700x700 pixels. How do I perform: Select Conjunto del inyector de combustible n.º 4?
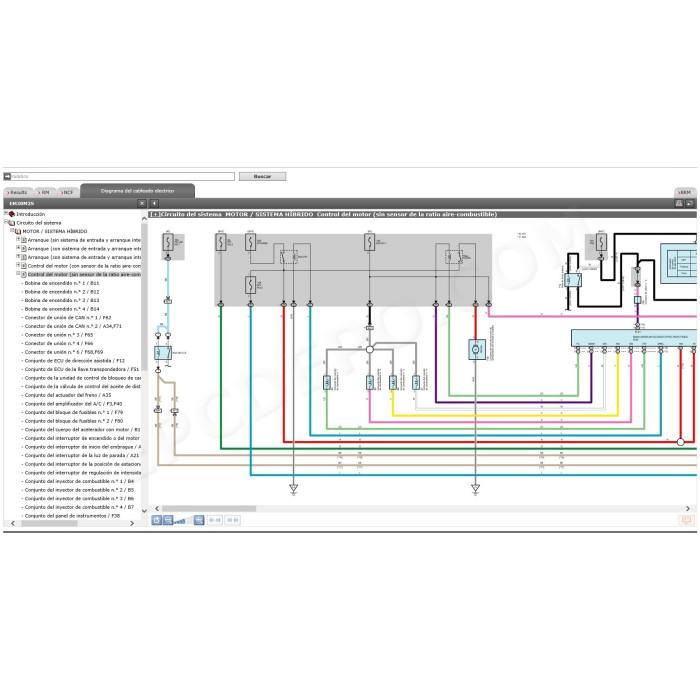(x=79, y=508)
